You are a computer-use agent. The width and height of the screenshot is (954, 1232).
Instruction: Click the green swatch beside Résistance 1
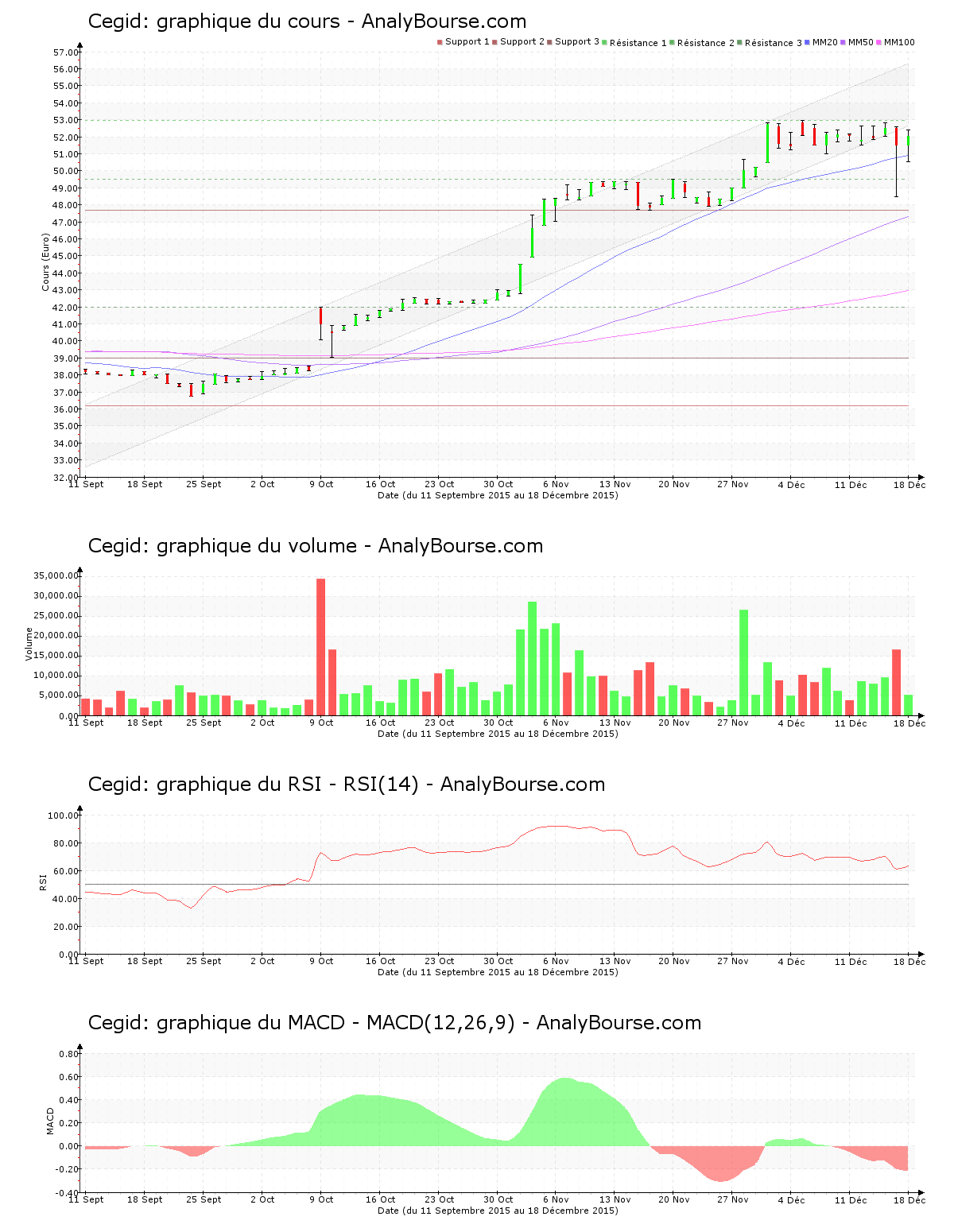(x=605, y=42)
